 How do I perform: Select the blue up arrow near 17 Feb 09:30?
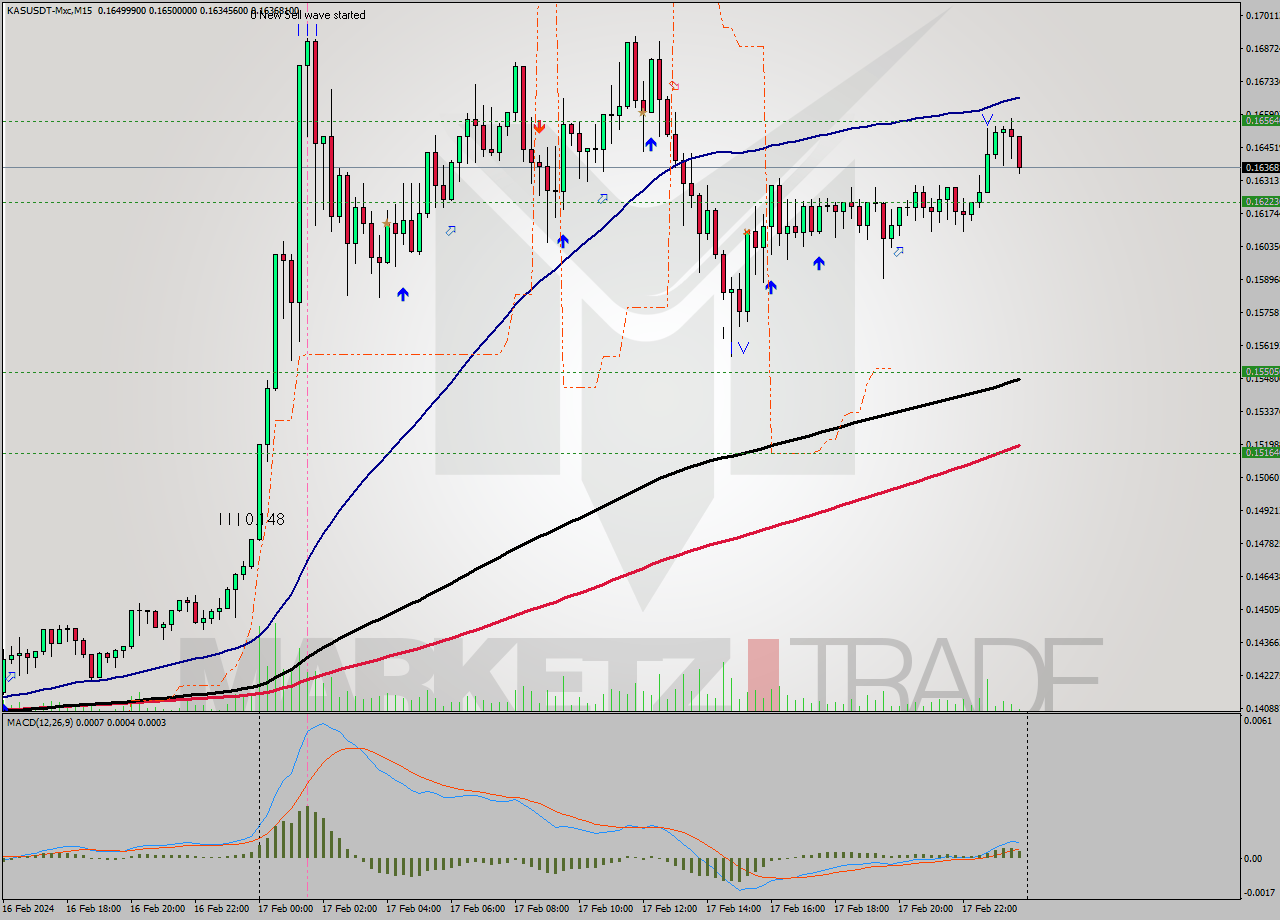pyautogui.click(x=563, y=241)
